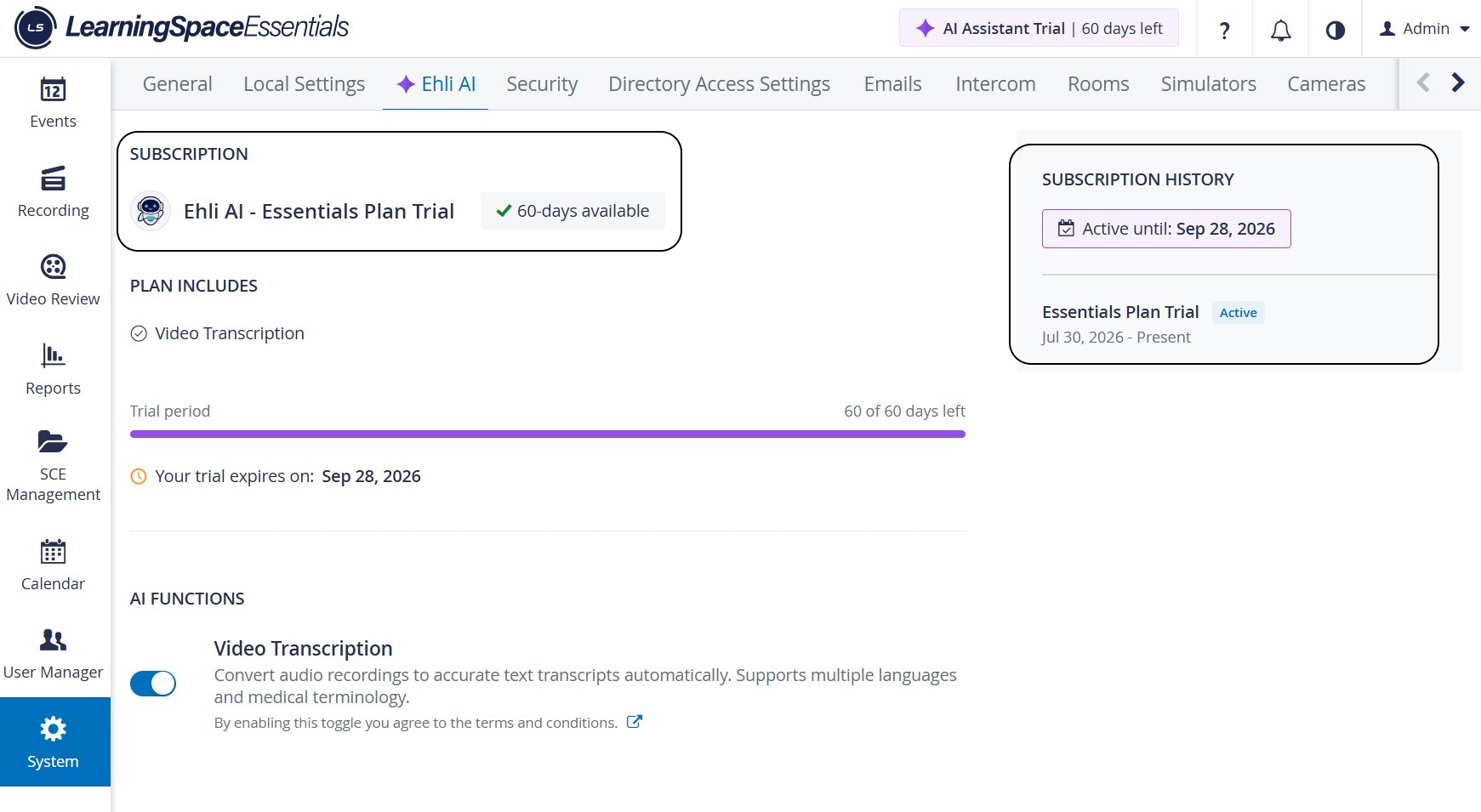Screen dimensions: 1481x812
Task: Click the LearningSpace Essentials logo
Action: (182, 27)
